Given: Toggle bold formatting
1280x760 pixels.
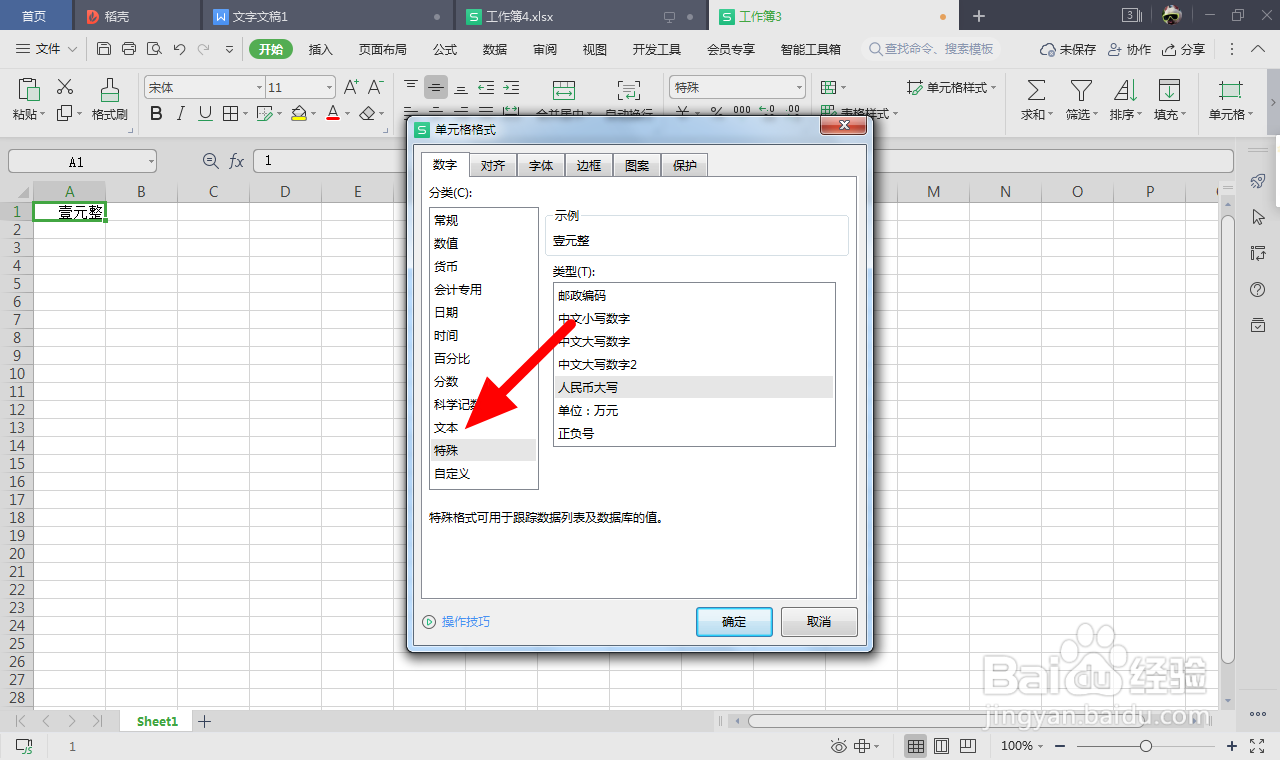Looking at the screenshot, I should (156, 113).
